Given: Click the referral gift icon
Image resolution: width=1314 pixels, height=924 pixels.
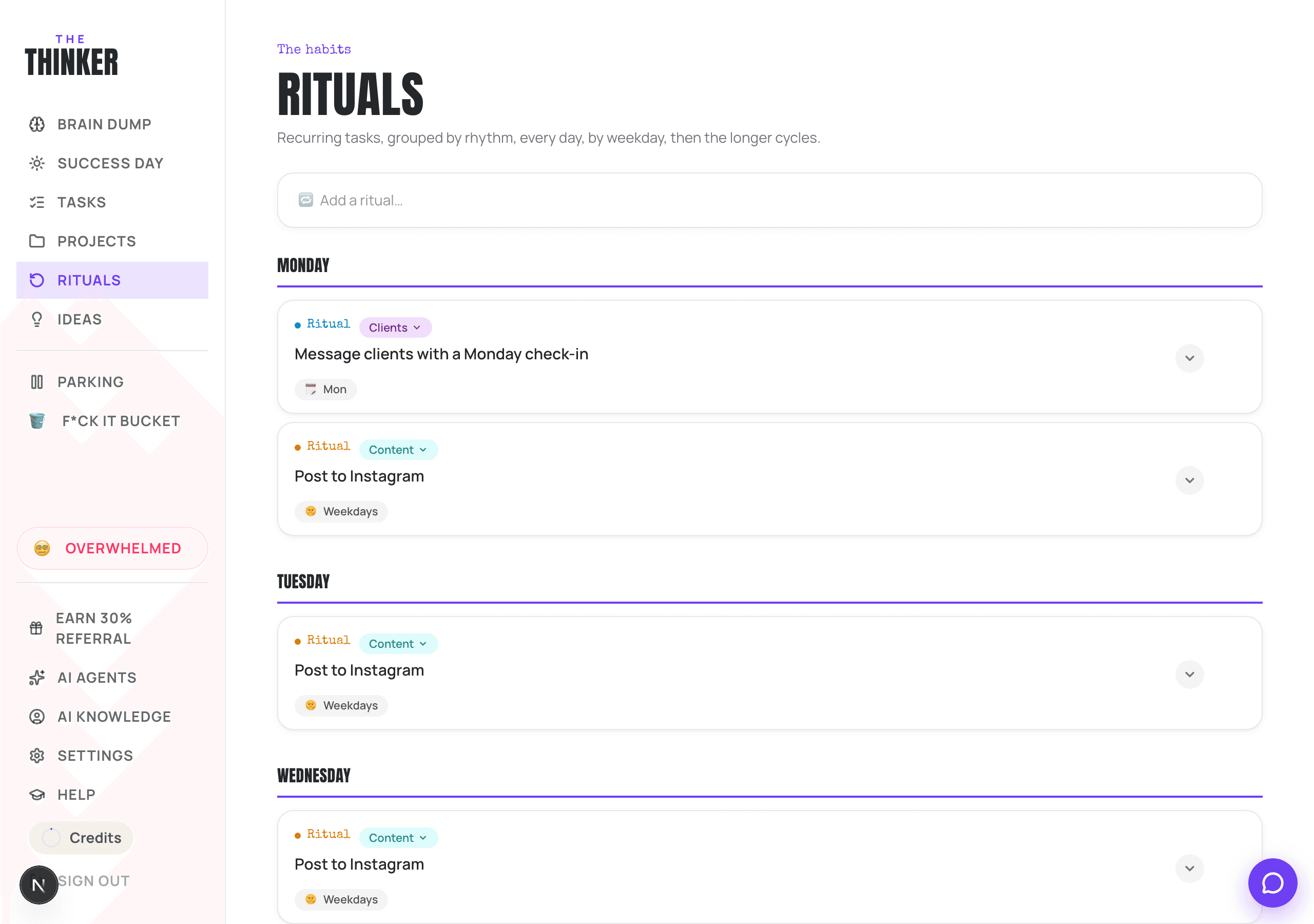Looking at the screenshot, I should point(36,628).
